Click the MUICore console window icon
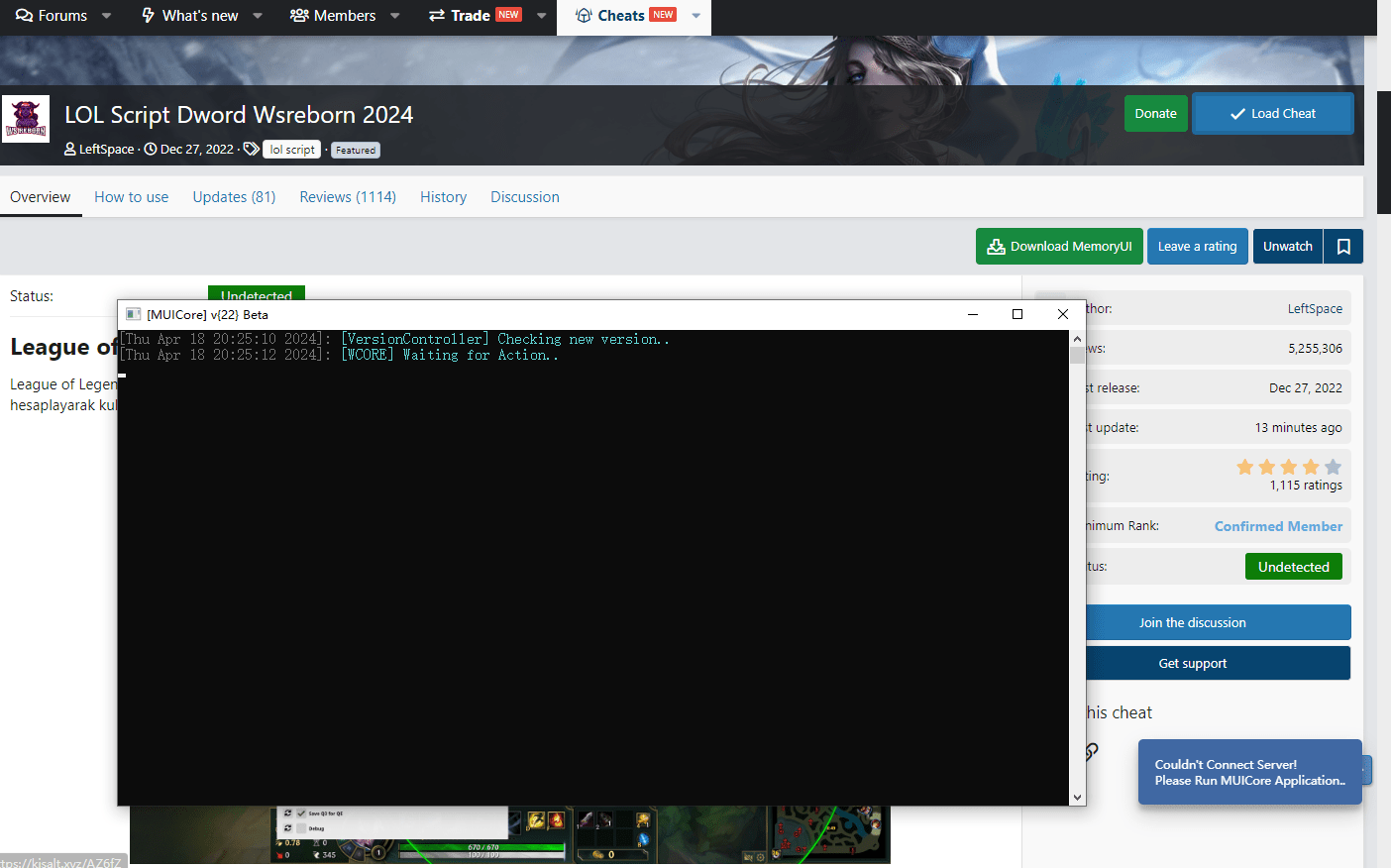 click(x=134, y=314)
